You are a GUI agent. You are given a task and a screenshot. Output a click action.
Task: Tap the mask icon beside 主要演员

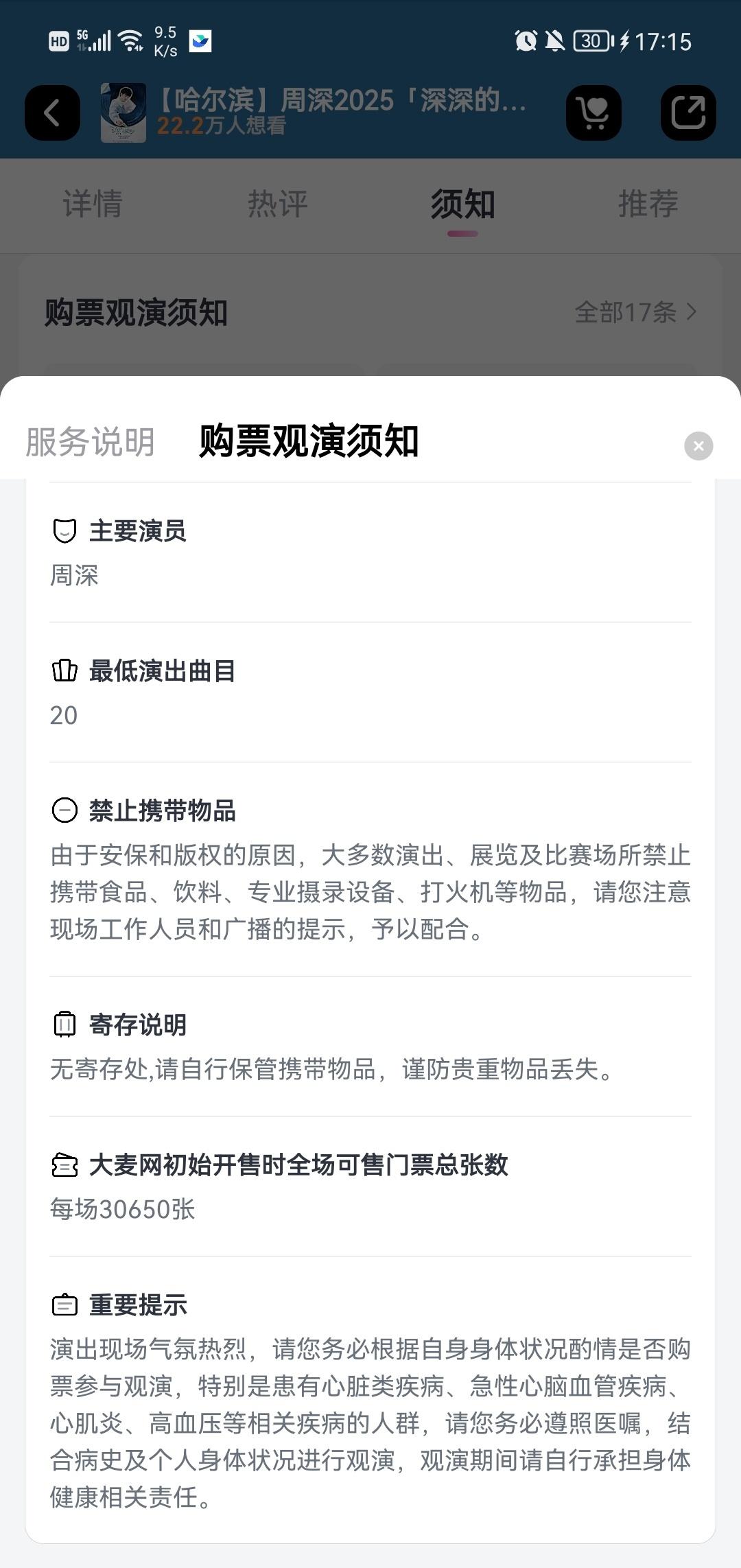[64, 531]
